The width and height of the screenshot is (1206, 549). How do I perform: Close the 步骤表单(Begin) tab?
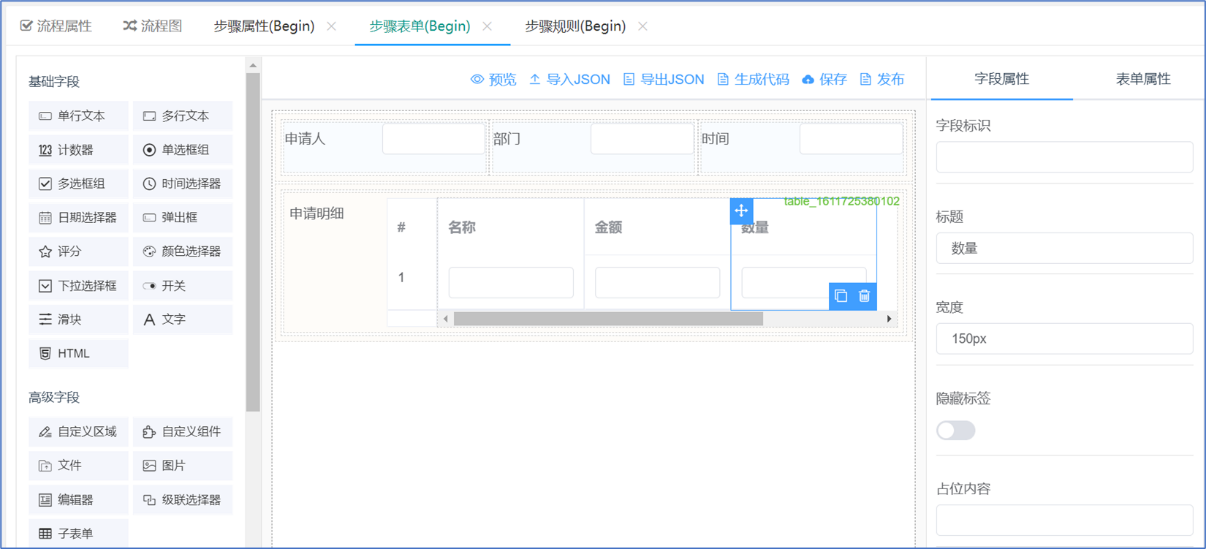(487, 27)
